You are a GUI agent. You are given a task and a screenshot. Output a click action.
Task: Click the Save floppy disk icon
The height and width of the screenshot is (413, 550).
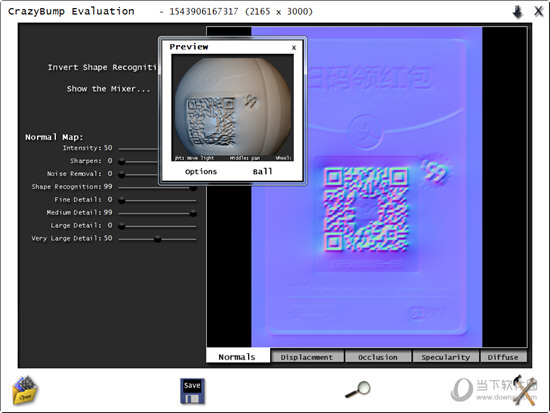[192, 391]
